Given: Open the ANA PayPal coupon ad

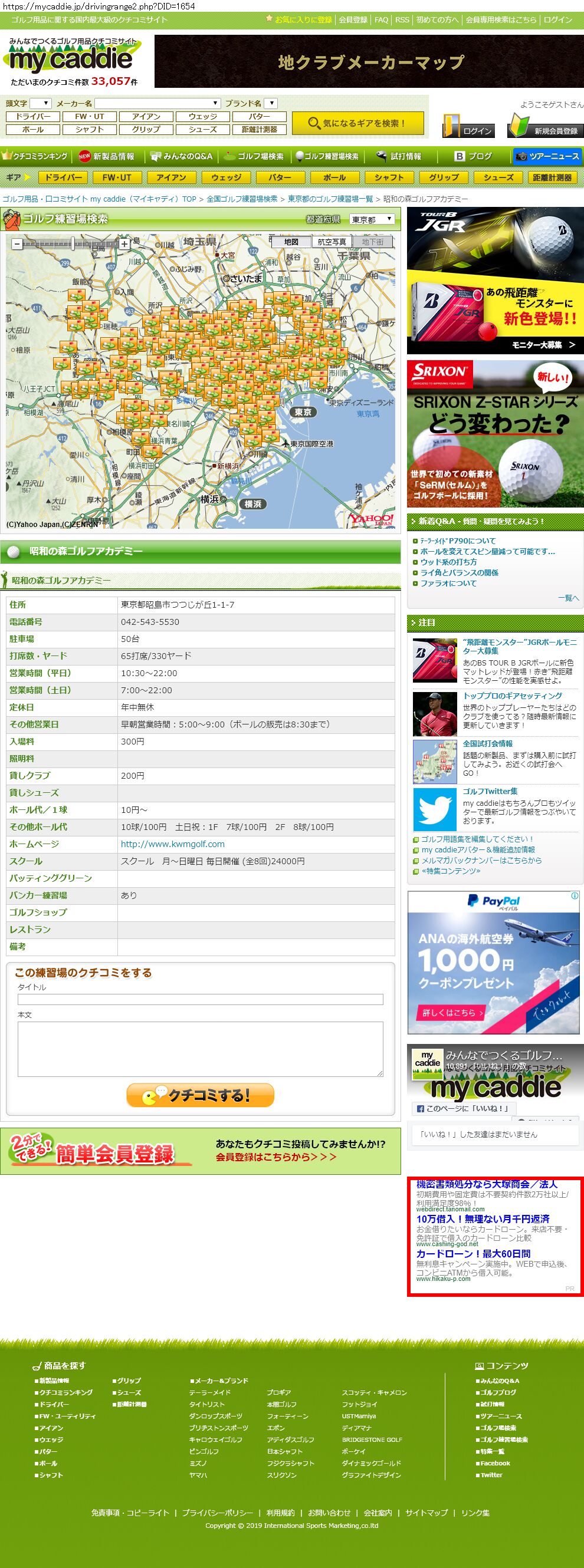Looking at the screenshot, I should point(493,963).
